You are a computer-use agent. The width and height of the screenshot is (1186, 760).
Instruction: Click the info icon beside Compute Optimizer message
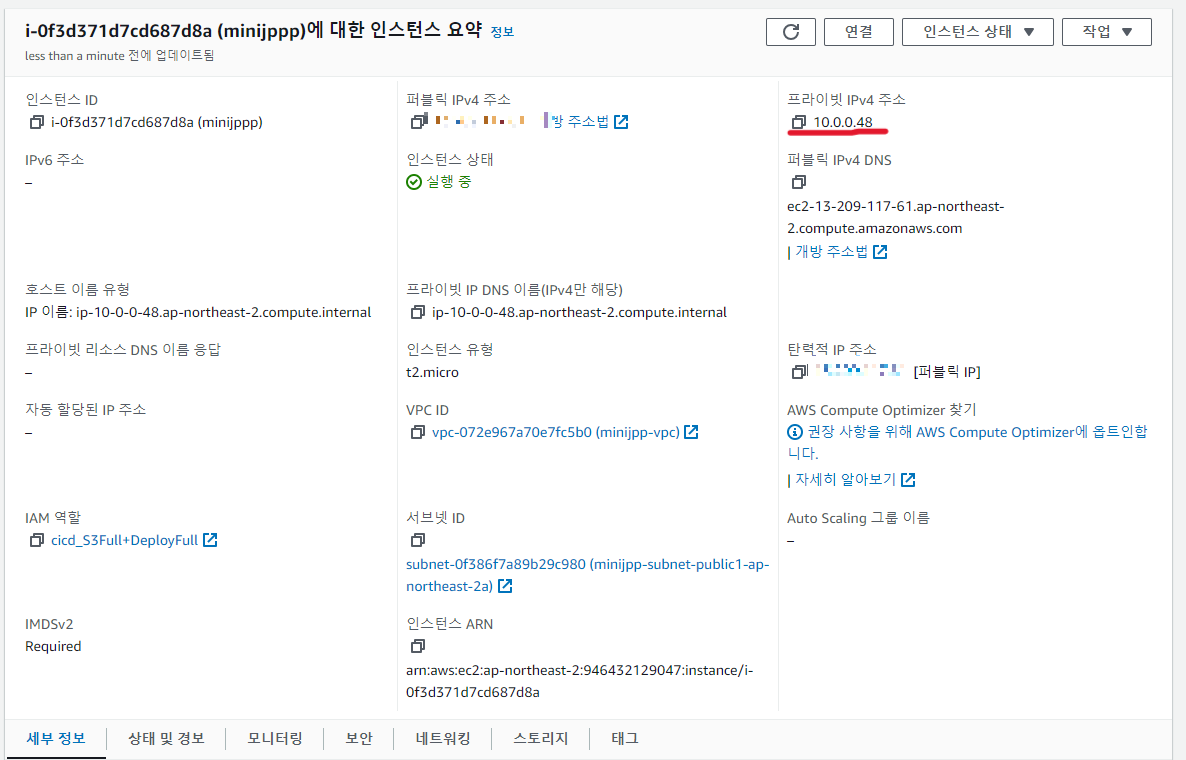pyautogui.click(x=795, y=432)
